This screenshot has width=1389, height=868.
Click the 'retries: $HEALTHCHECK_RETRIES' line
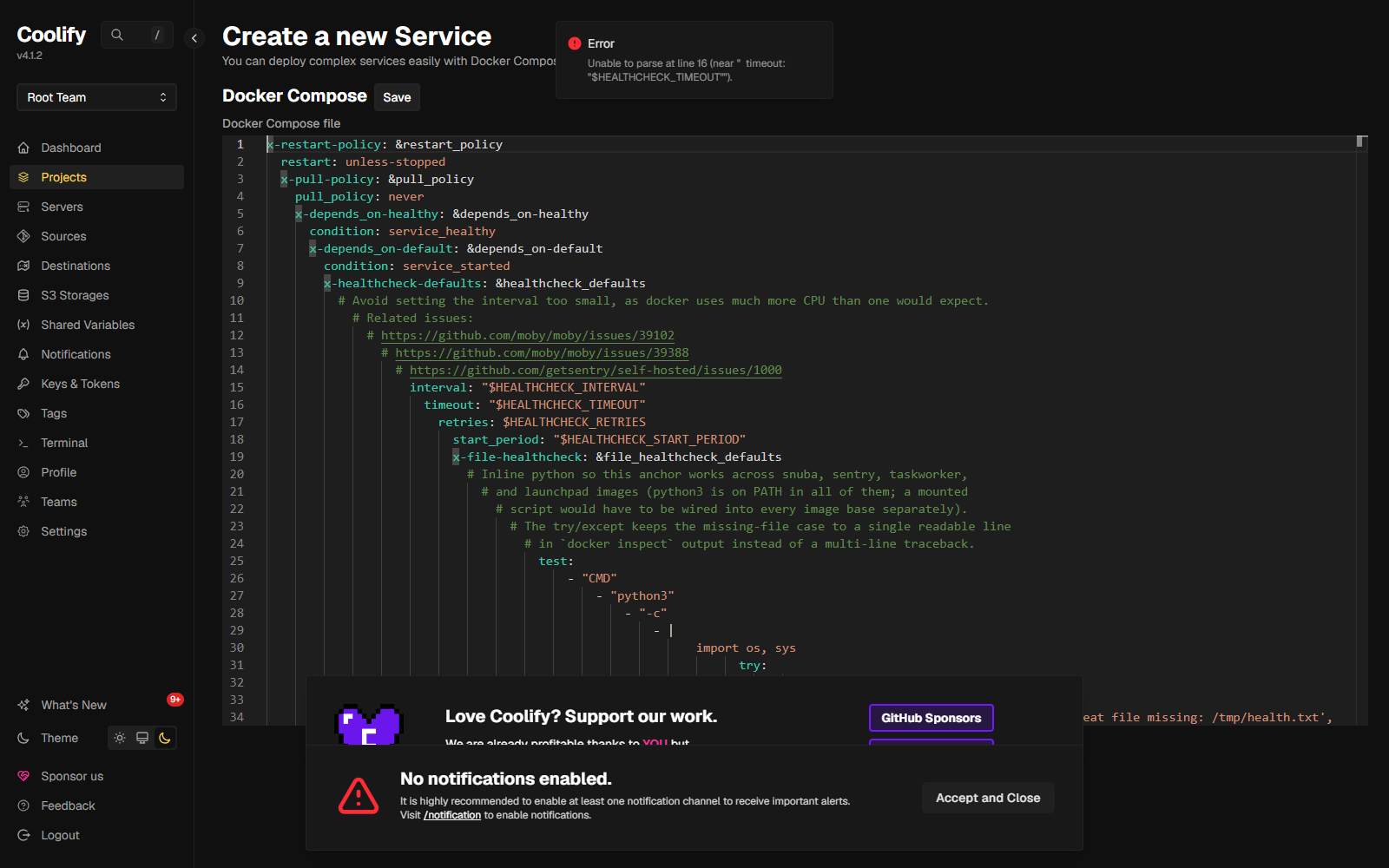coord(542,422)
